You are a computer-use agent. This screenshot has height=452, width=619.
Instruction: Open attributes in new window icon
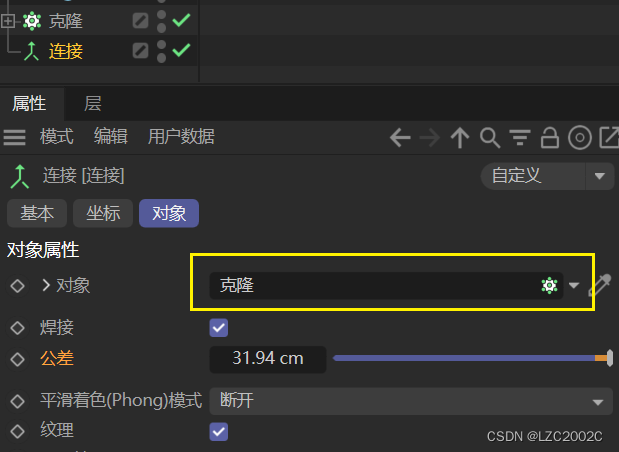coord(609,138)
